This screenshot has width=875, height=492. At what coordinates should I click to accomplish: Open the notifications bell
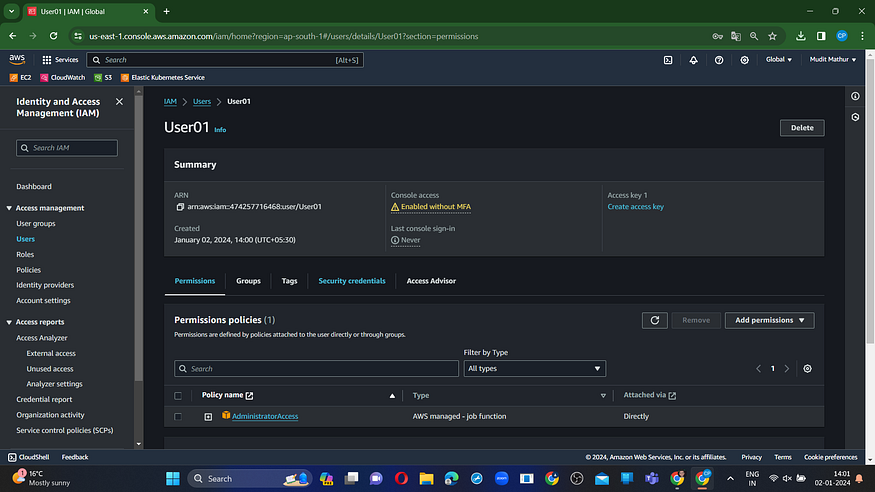click(x=693, y=60)
